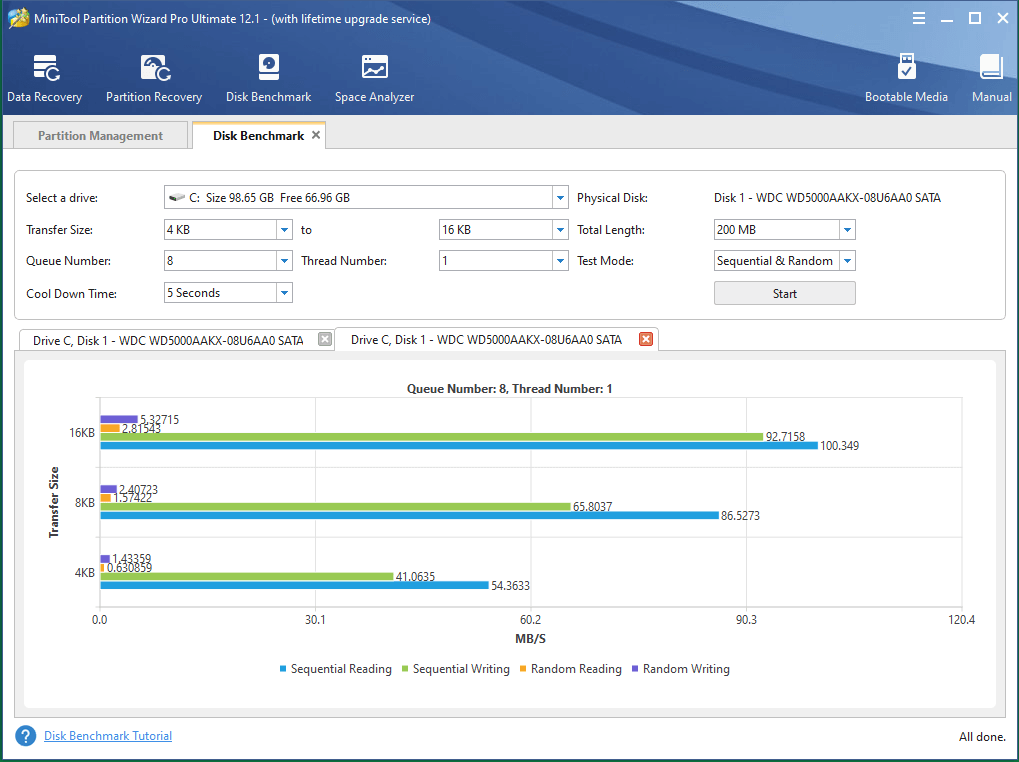Expand the Total Length dropdown

click(x=847, y=229)
